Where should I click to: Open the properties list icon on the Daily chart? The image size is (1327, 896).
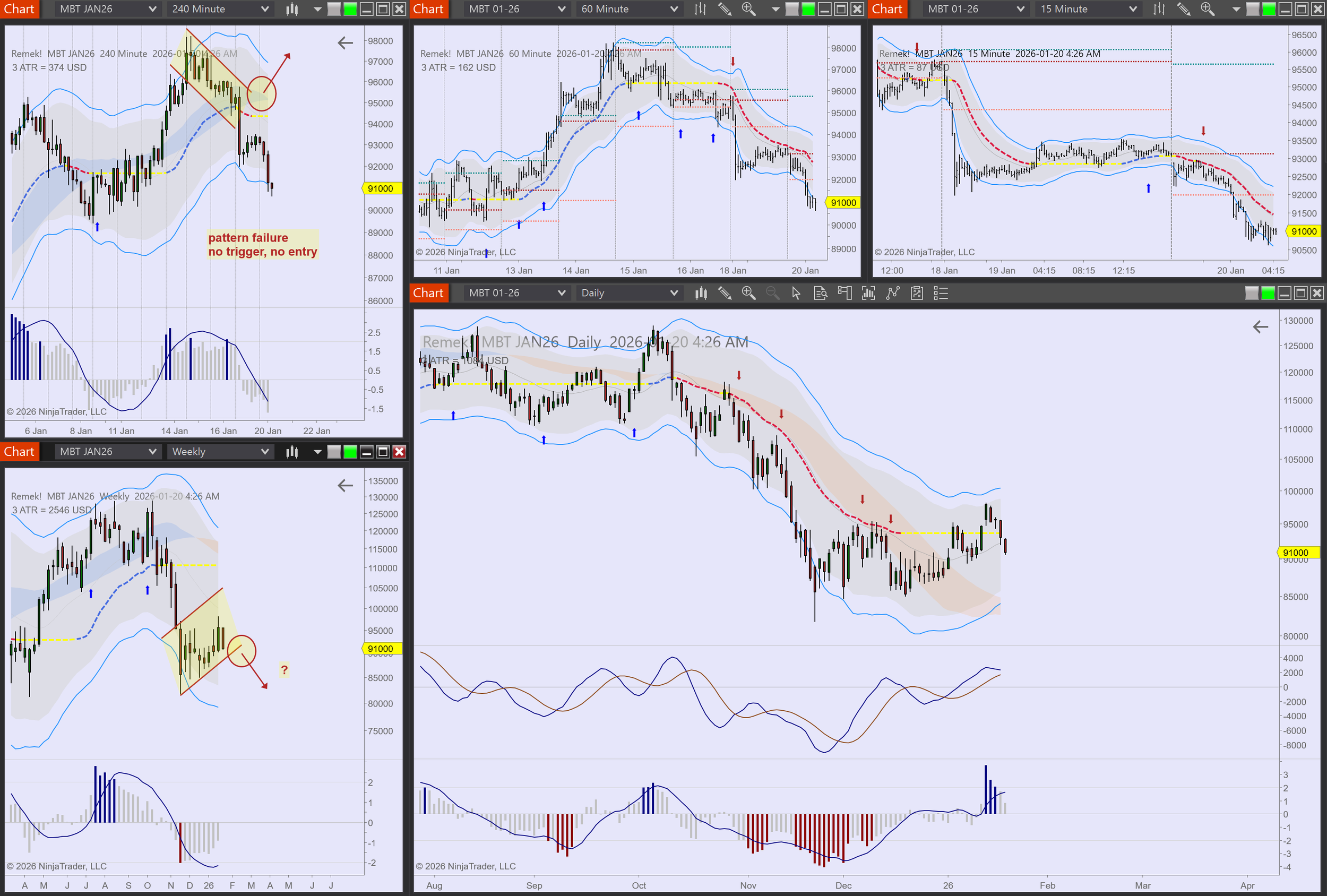[941, 293]
